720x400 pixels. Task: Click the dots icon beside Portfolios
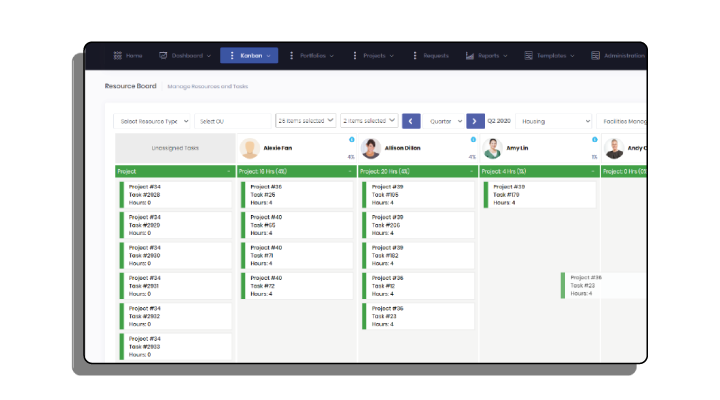(x=291, y=56)
